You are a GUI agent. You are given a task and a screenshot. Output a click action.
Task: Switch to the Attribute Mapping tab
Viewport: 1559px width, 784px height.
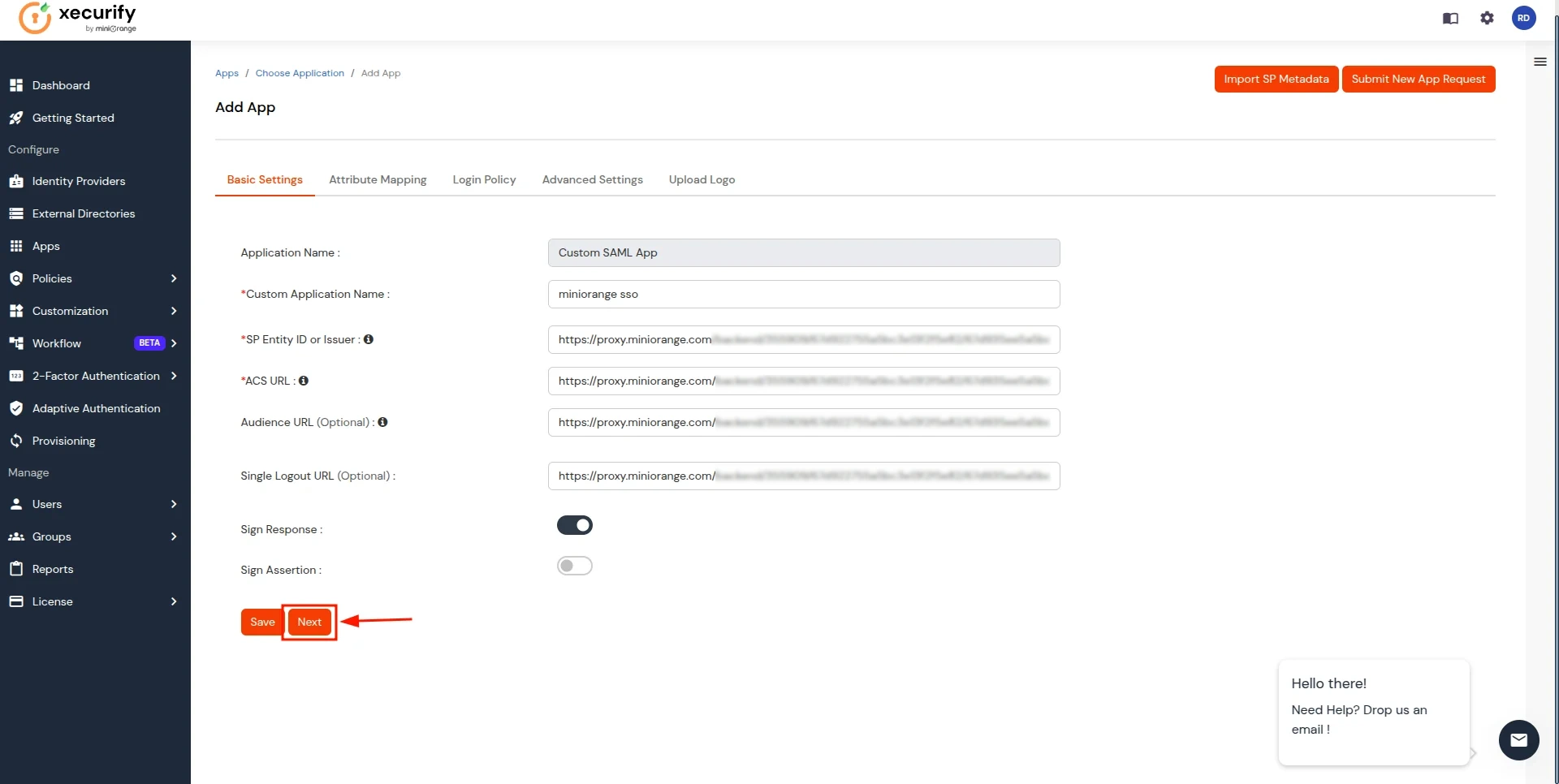[x=378, y=179]
